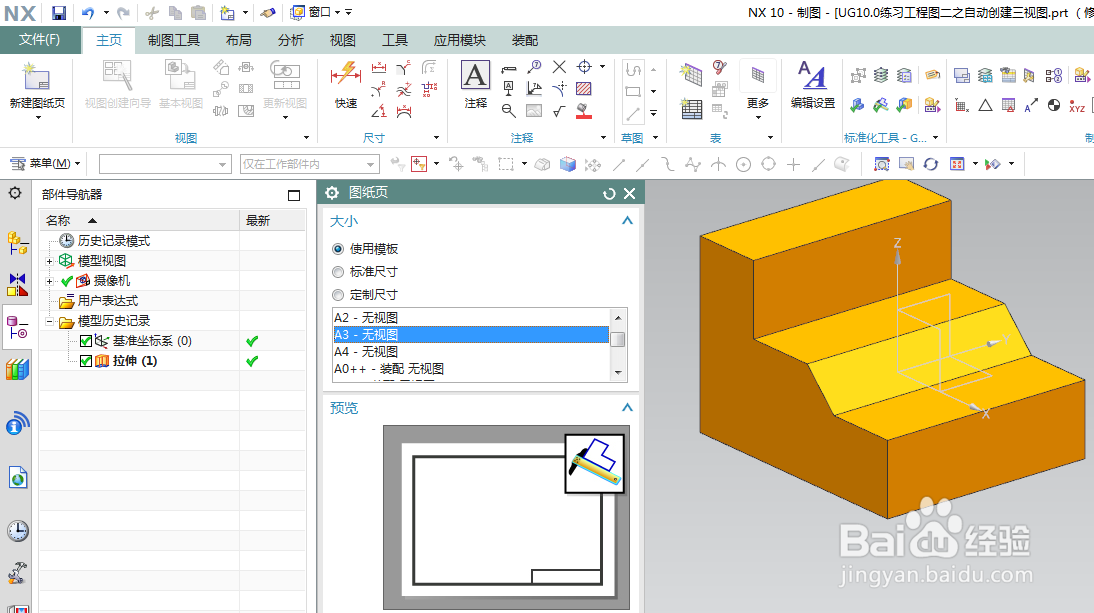The image size is (1094, 613).
Task: Click the template list scrollbar thumb
Action: coord(617,339)
